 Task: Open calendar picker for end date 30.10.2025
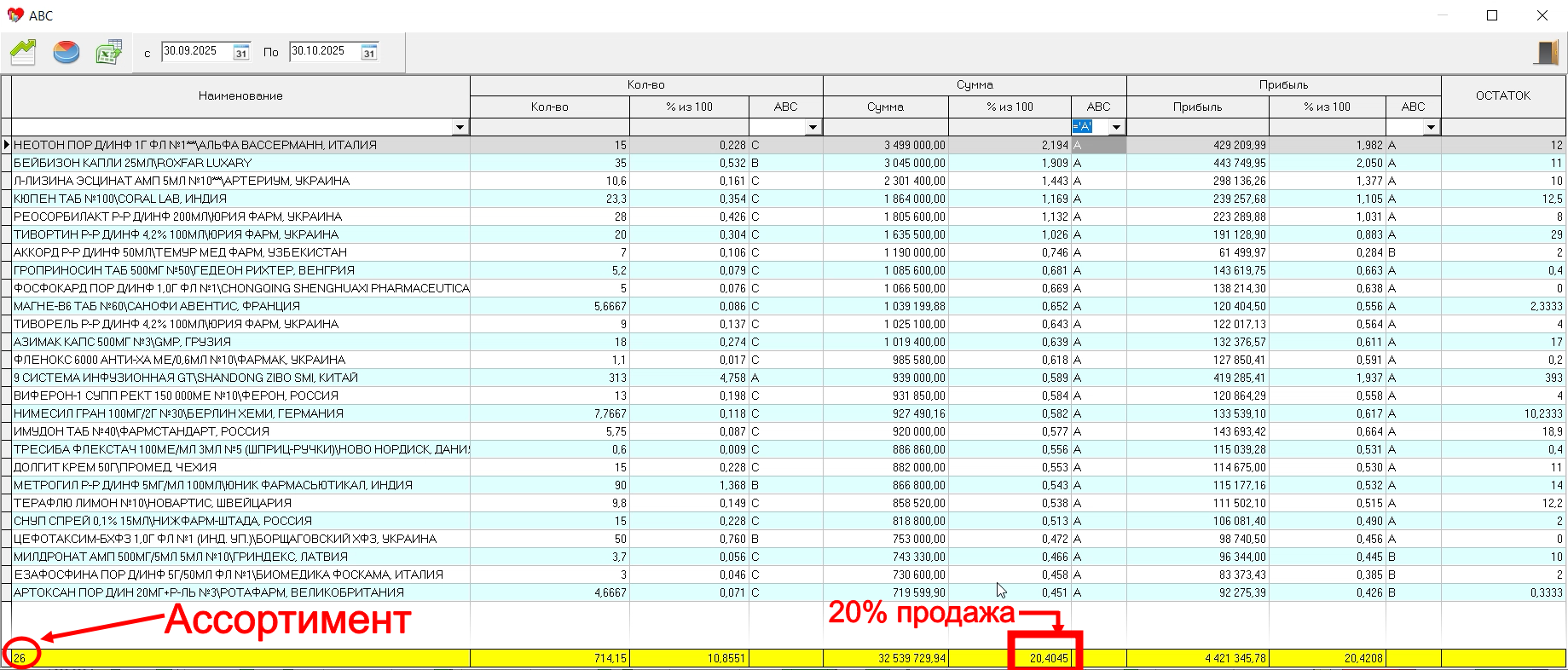pos(369,52)
